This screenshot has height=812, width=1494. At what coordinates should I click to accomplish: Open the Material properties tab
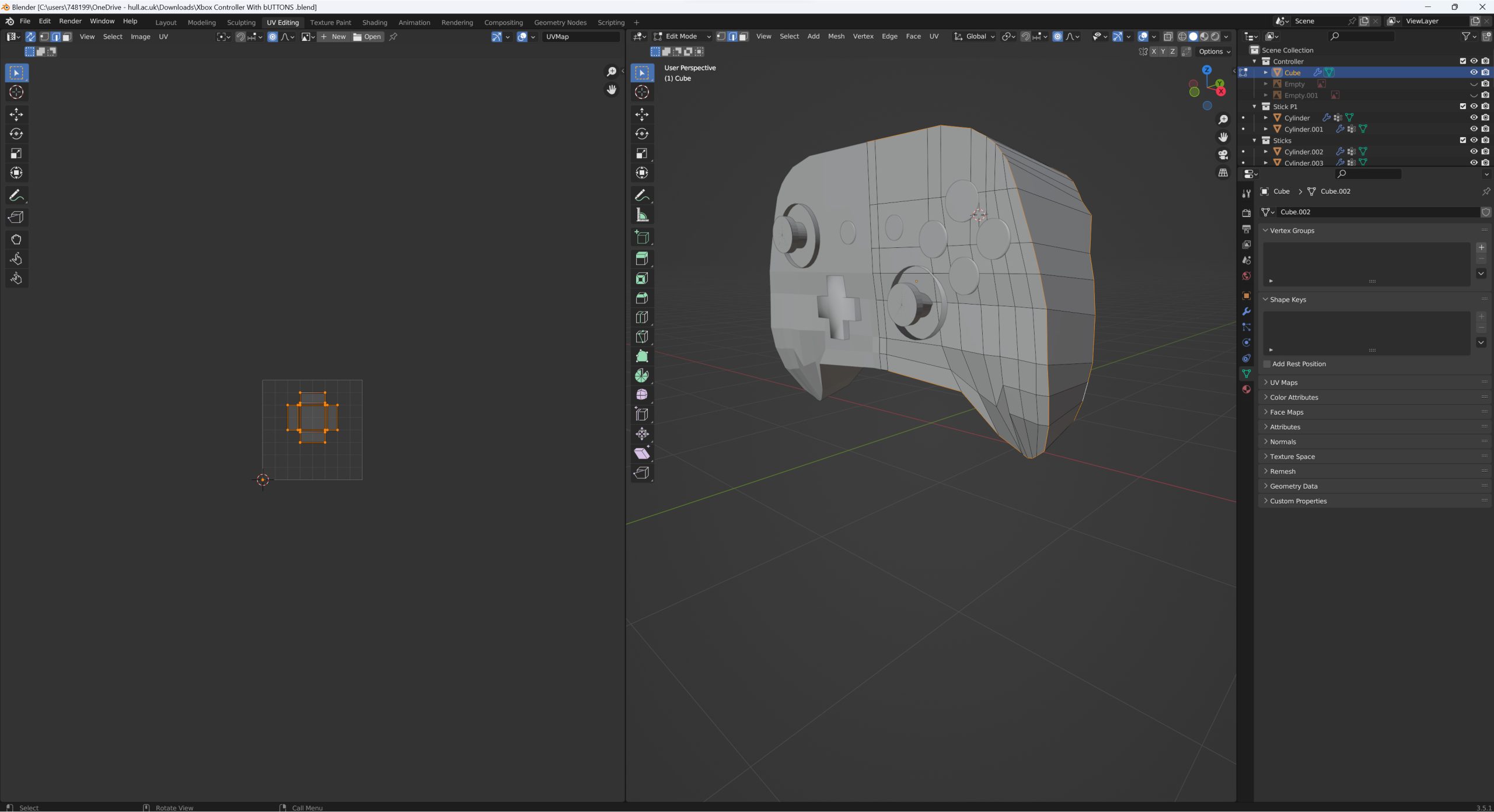point(1247,390)
